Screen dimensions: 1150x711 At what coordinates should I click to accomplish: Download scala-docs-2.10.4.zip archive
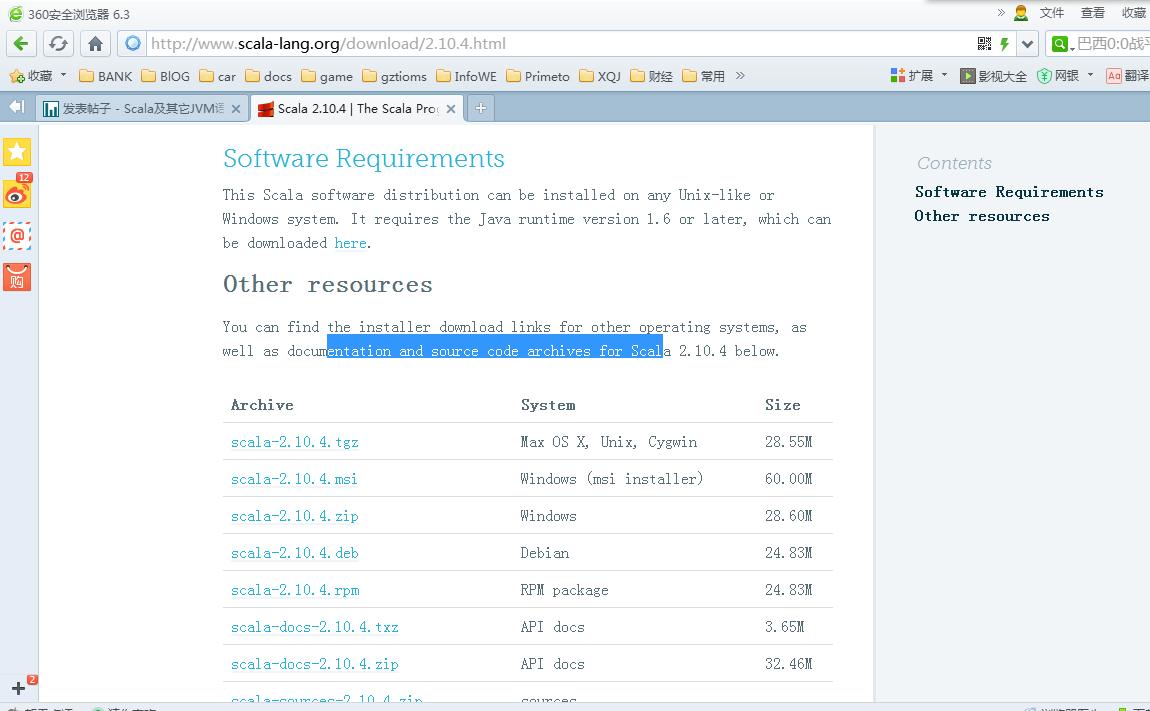point(315,664)
